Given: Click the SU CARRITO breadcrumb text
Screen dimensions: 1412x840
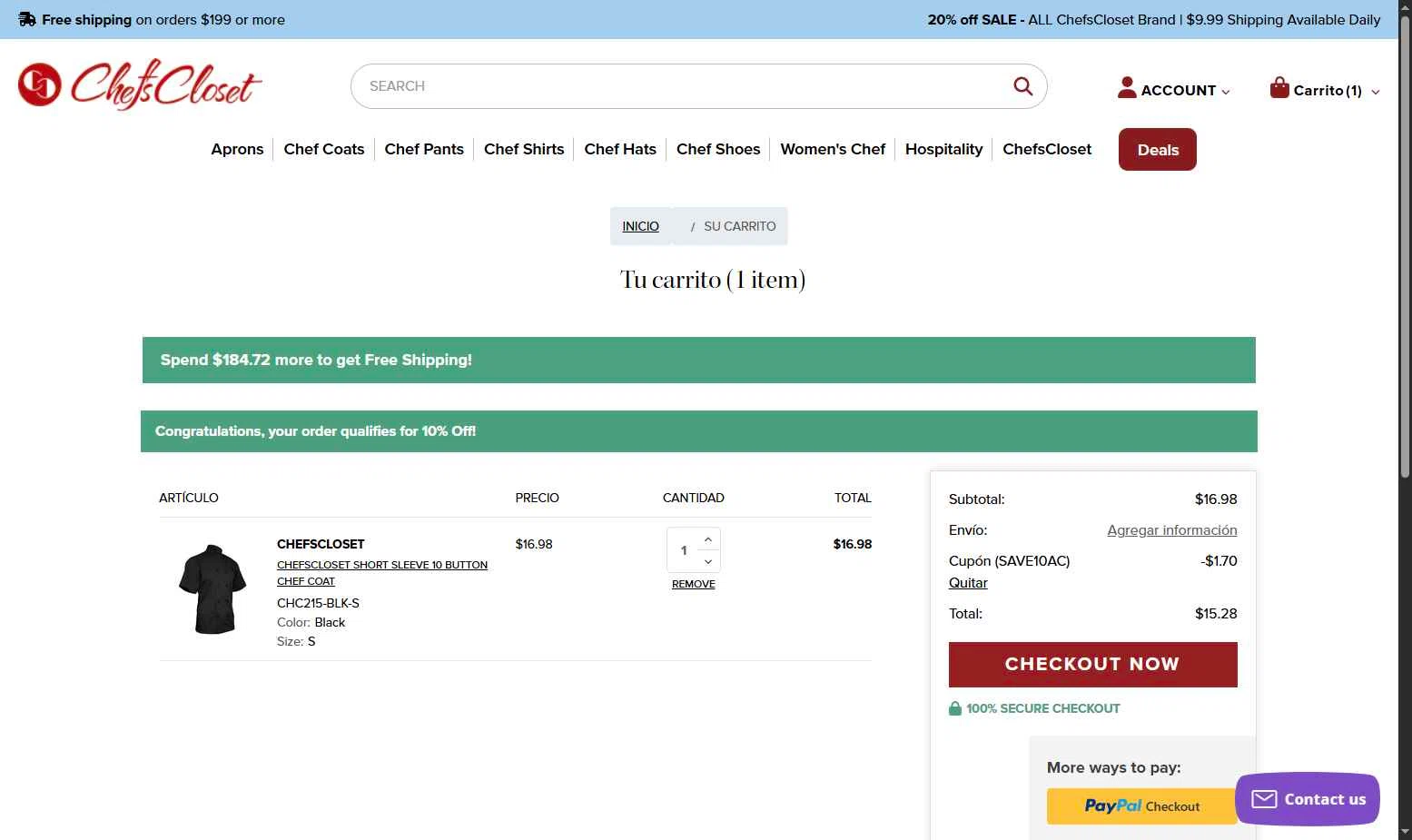Looking at the screenshot, I should point(740,226).
